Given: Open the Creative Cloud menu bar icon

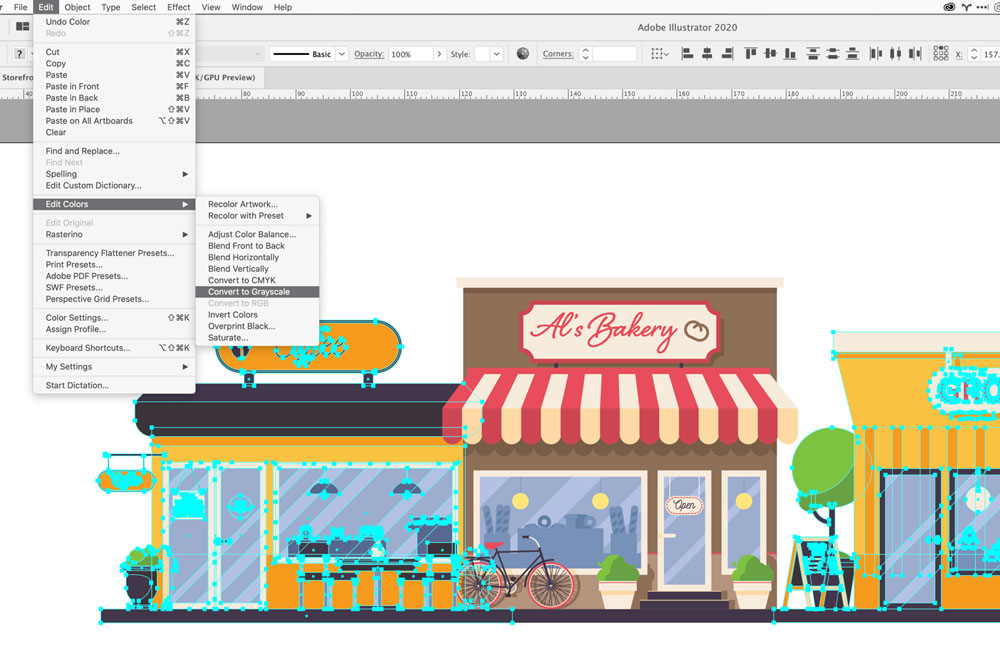Looking at the screenshot, I should (949, 7).
